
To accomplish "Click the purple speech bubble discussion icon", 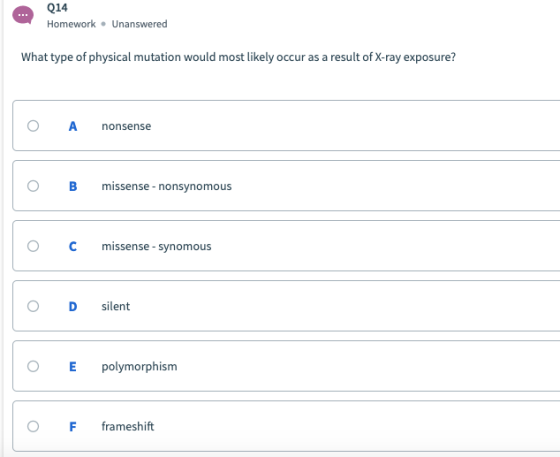I will coord(23,15).
